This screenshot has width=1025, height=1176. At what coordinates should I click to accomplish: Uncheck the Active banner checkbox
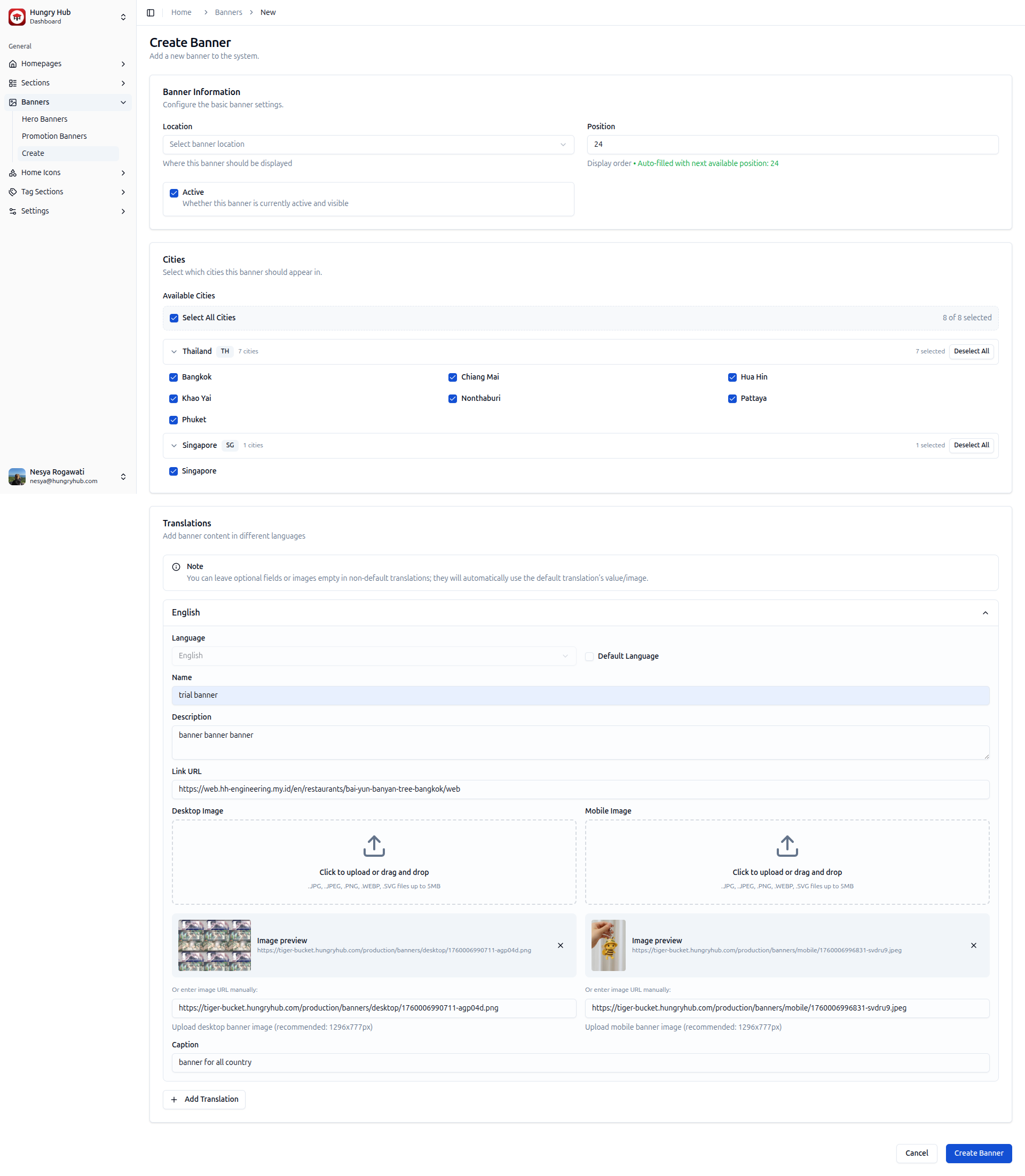[x=174, y=193]
